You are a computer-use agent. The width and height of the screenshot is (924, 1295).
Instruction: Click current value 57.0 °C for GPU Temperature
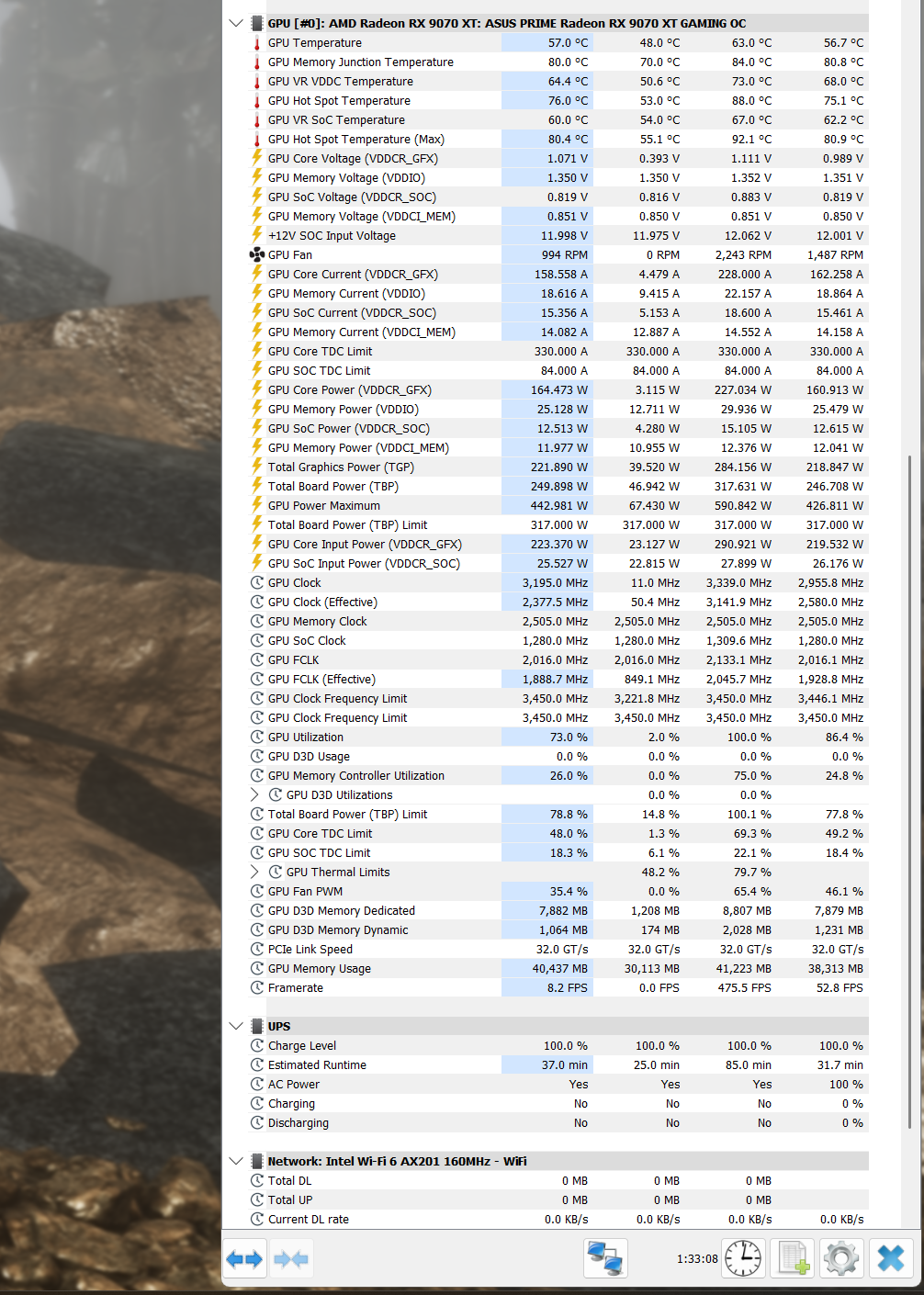click(x=568, y=42)
